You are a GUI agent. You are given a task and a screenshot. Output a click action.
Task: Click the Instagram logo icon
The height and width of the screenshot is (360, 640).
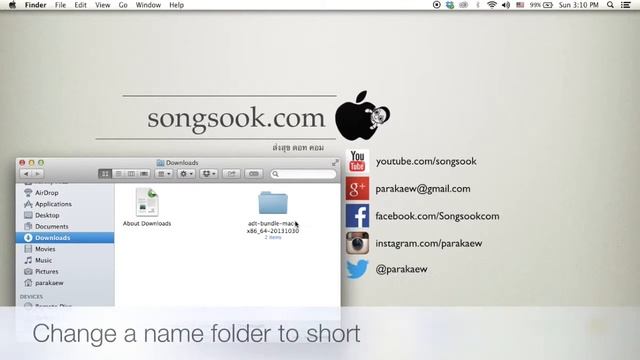tap(357, 243)
